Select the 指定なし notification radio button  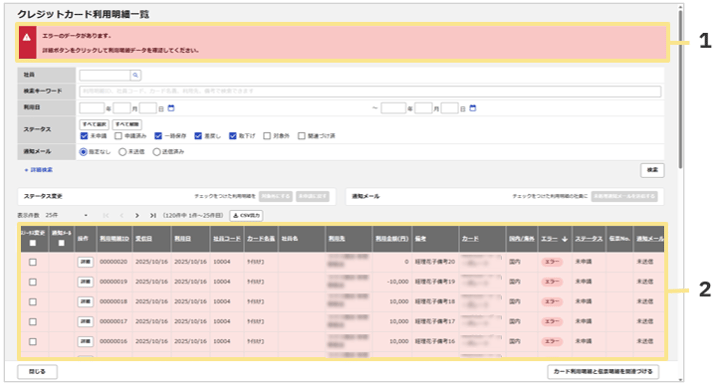click(83, 152)
